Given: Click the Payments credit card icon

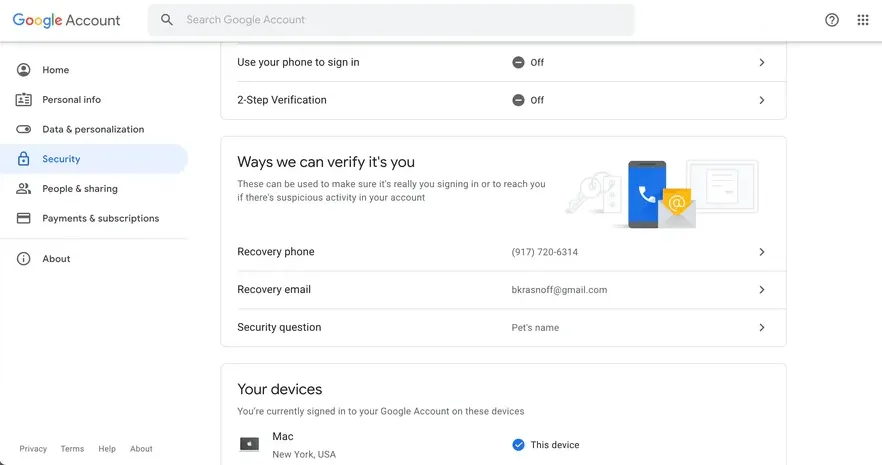Looking at the screenshot, I should coord(24,218).
